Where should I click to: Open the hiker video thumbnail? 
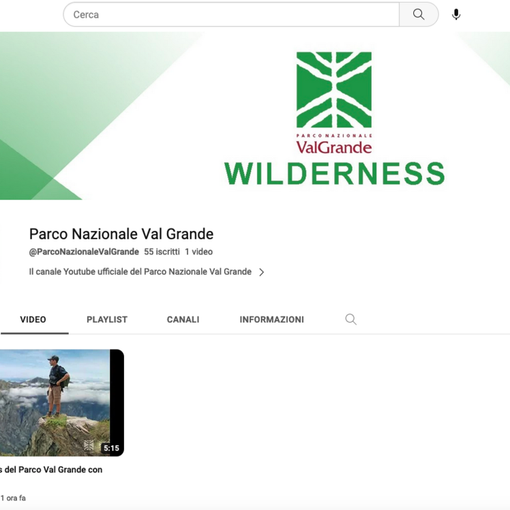click(62, 403)
